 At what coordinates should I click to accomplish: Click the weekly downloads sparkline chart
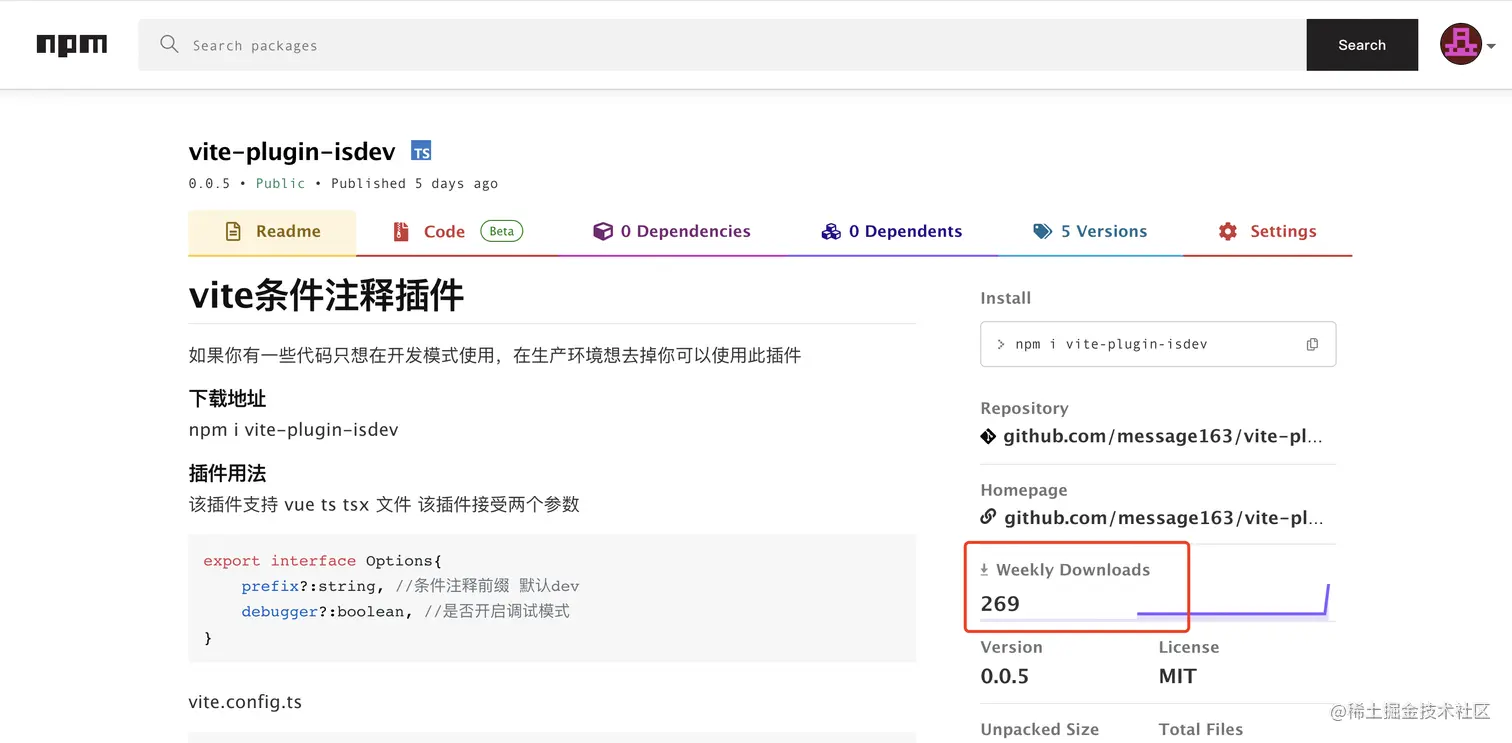click(x=1233, y=601)
